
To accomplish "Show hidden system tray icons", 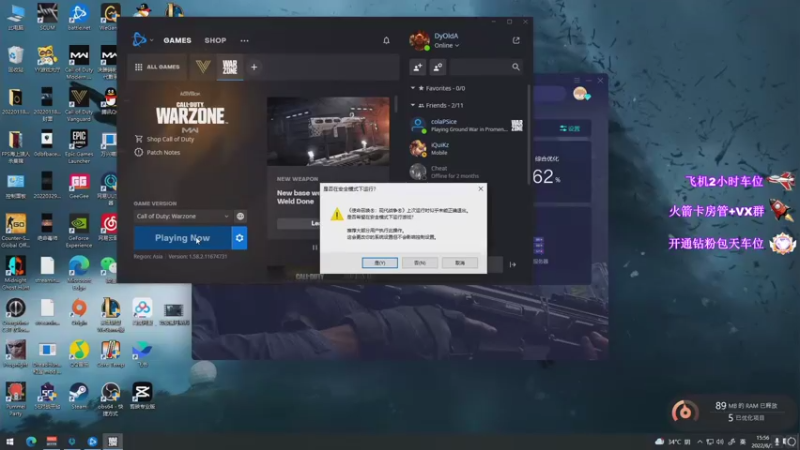I will coord(699,442).
